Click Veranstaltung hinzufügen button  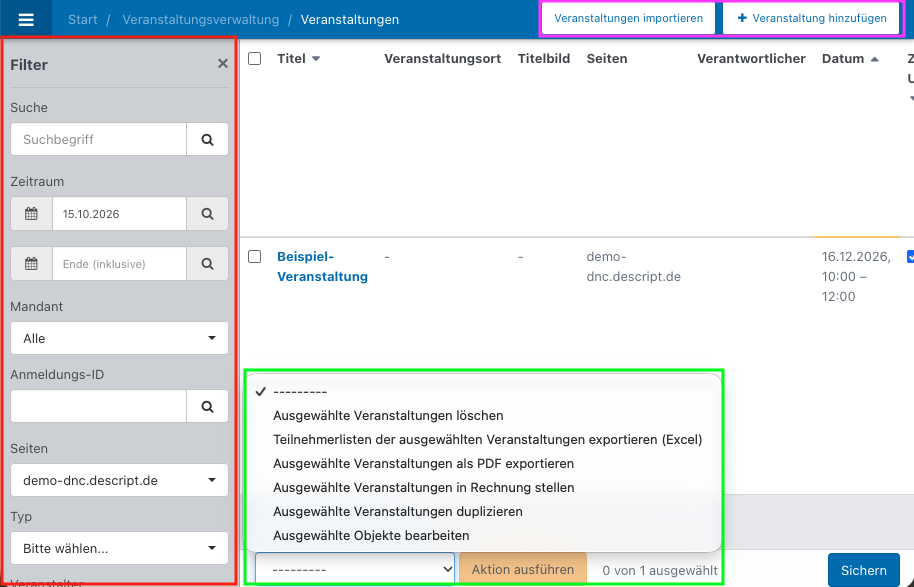tap(811, 19)
